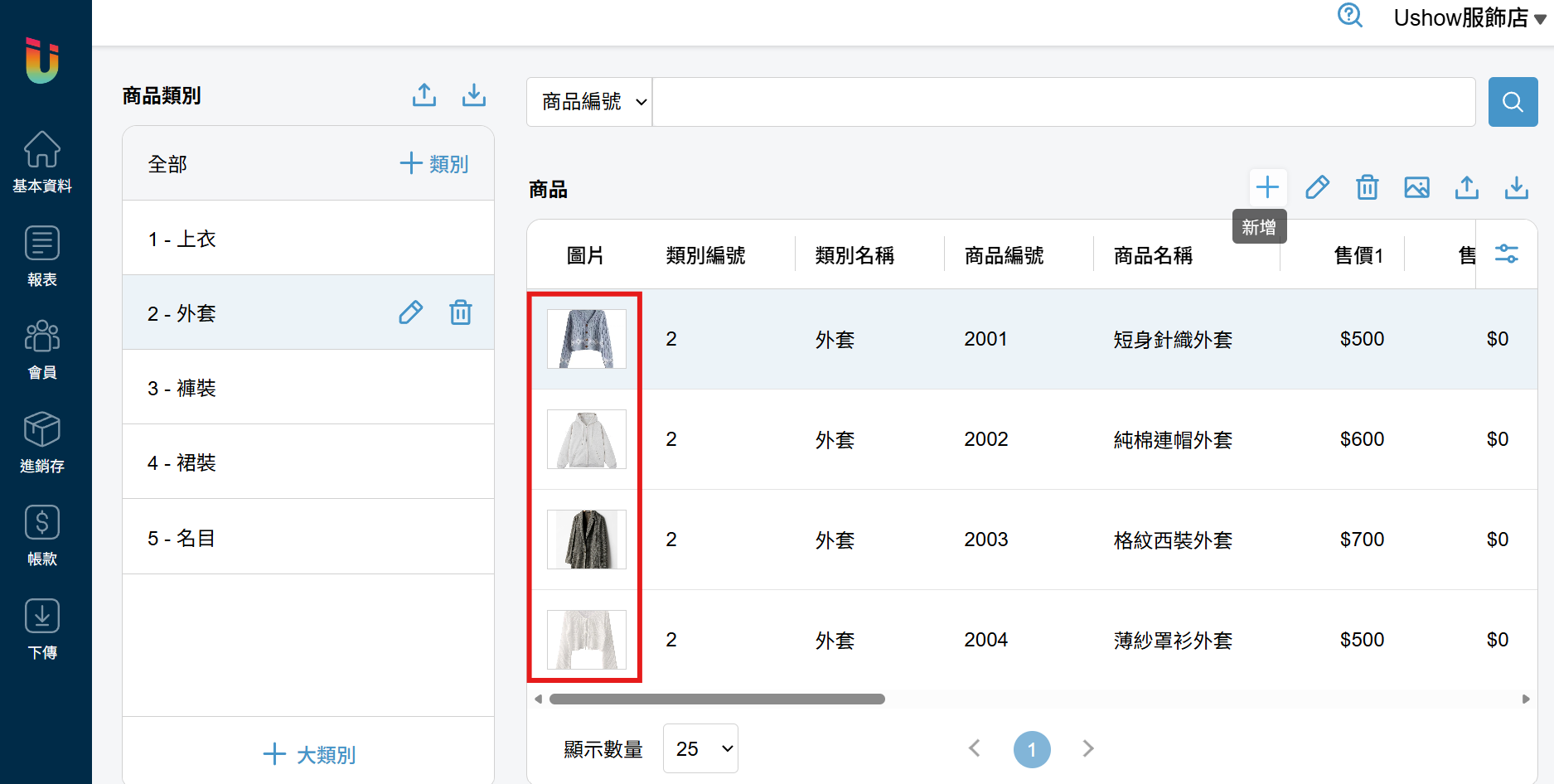Click the ＋類別 add category button
This screenshot has width=1554, height=784.
(433, 163)
